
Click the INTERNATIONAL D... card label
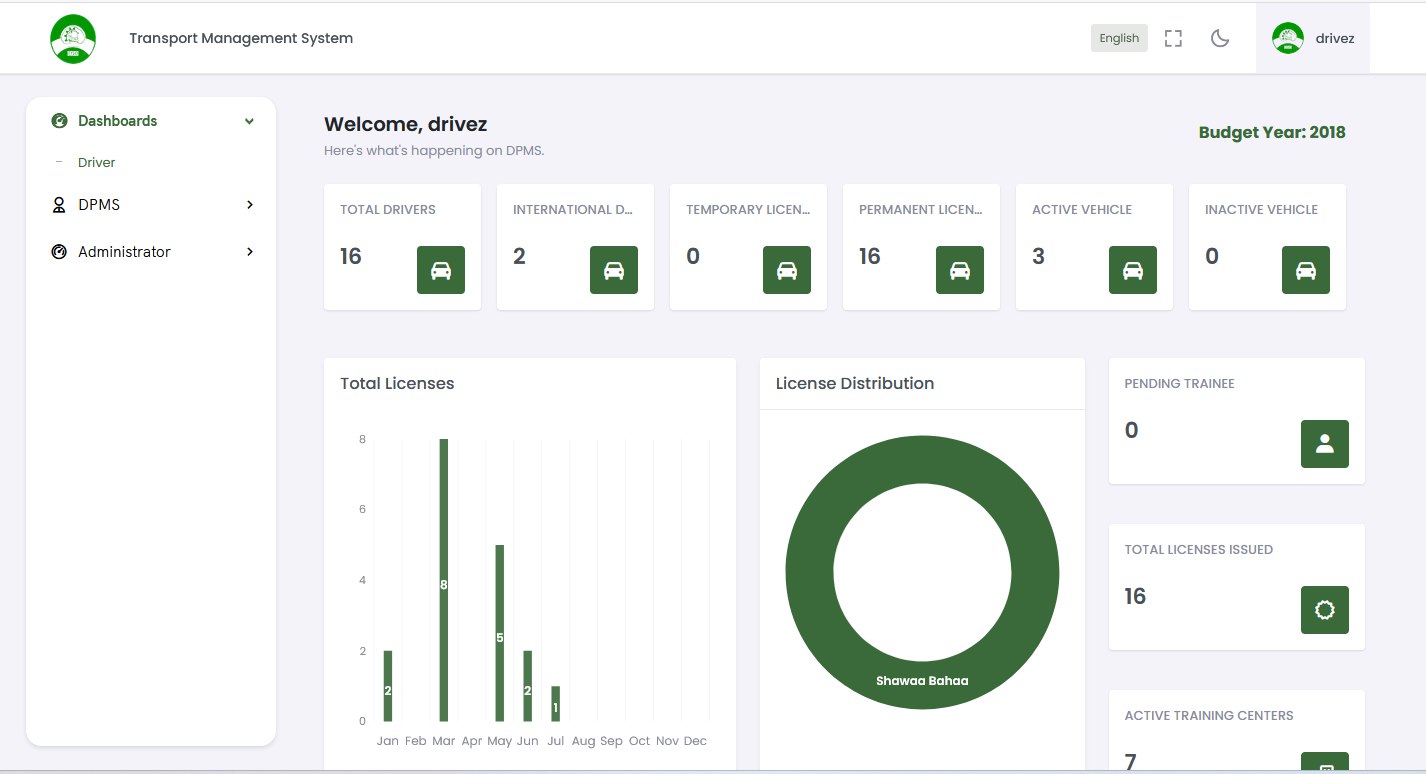click(x=573, y=210)
